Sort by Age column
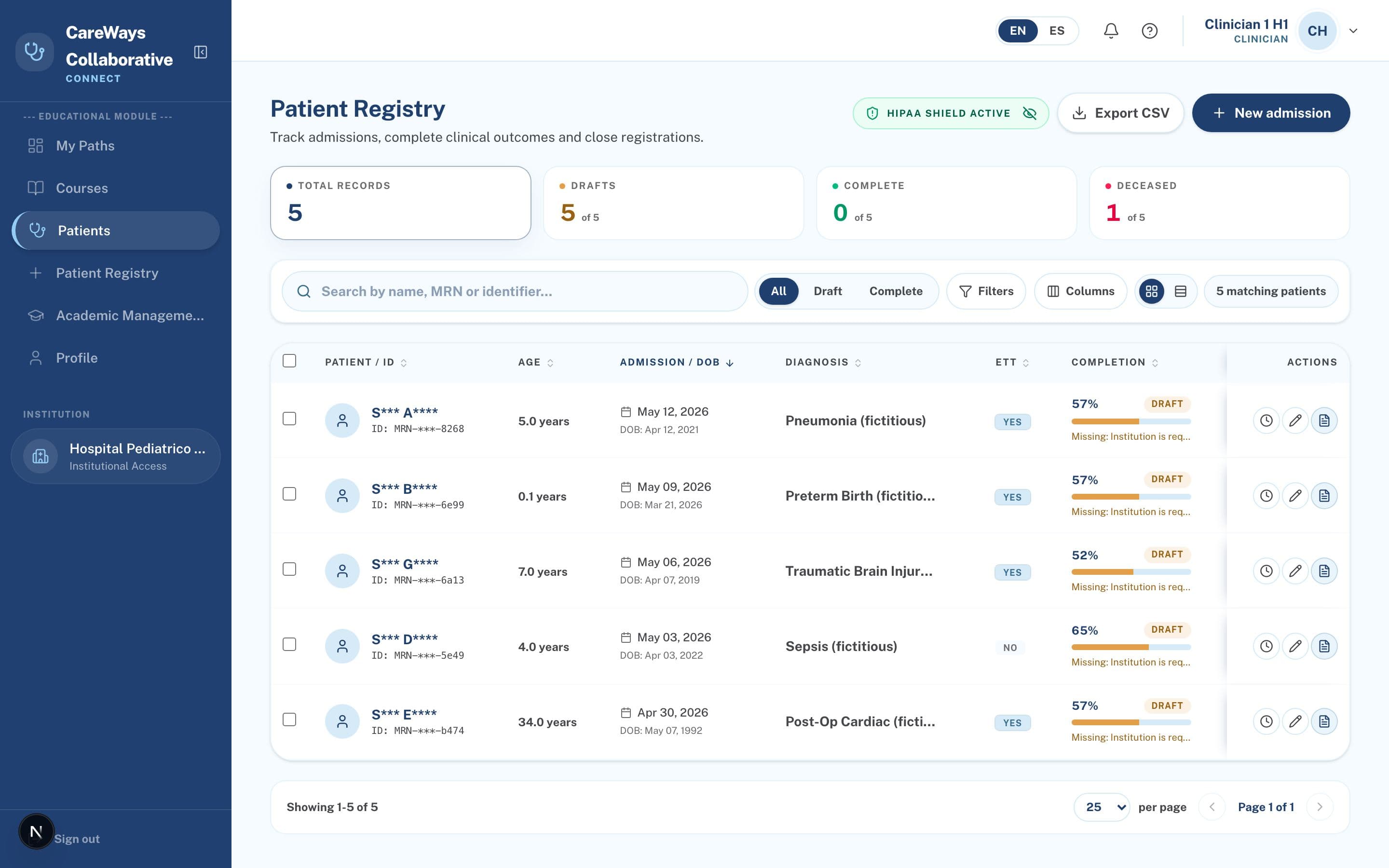The width and height of the screenshot is (1389, 868). (535, 362)
